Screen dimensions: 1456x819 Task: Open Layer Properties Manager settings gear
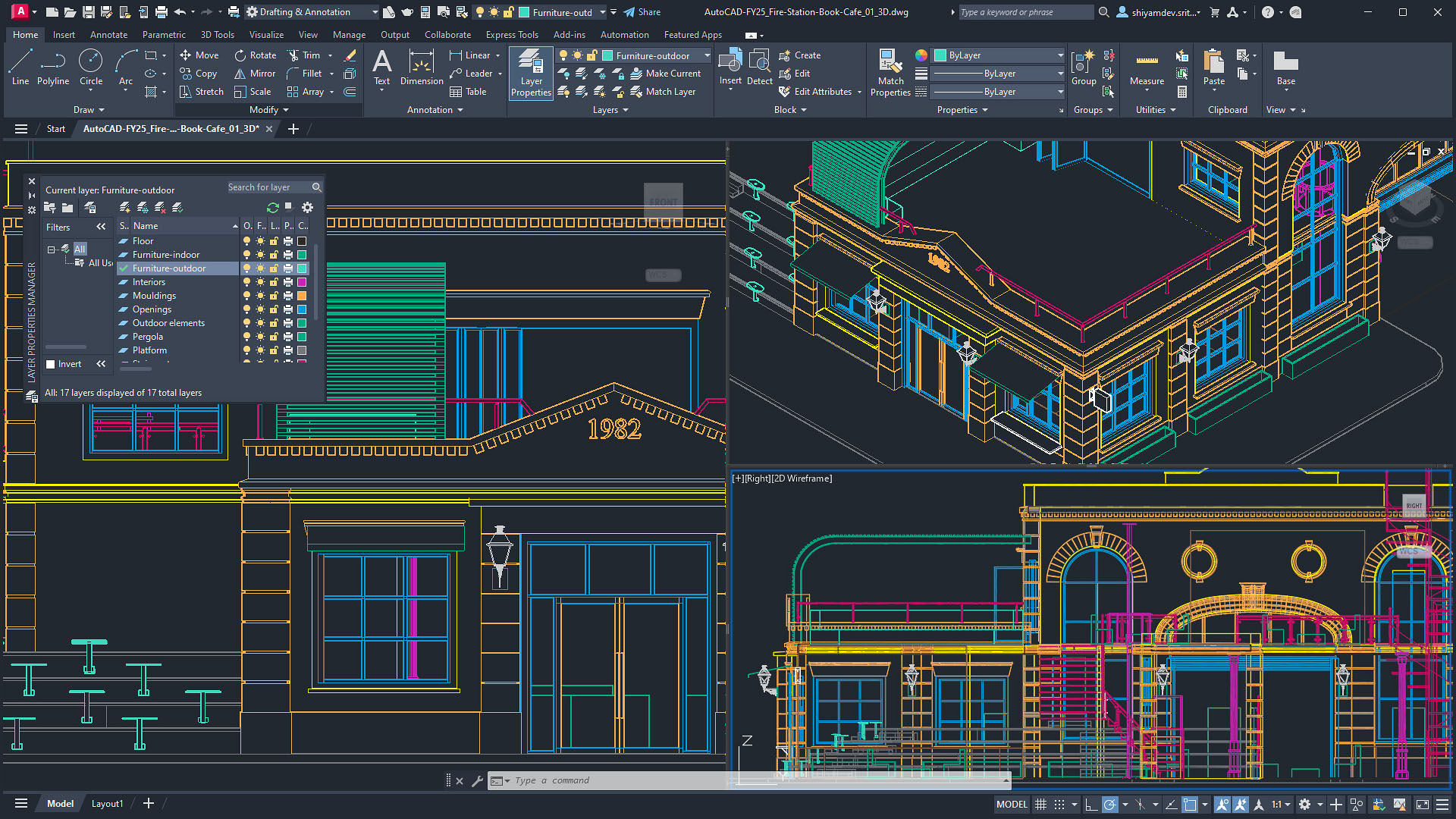307,207
